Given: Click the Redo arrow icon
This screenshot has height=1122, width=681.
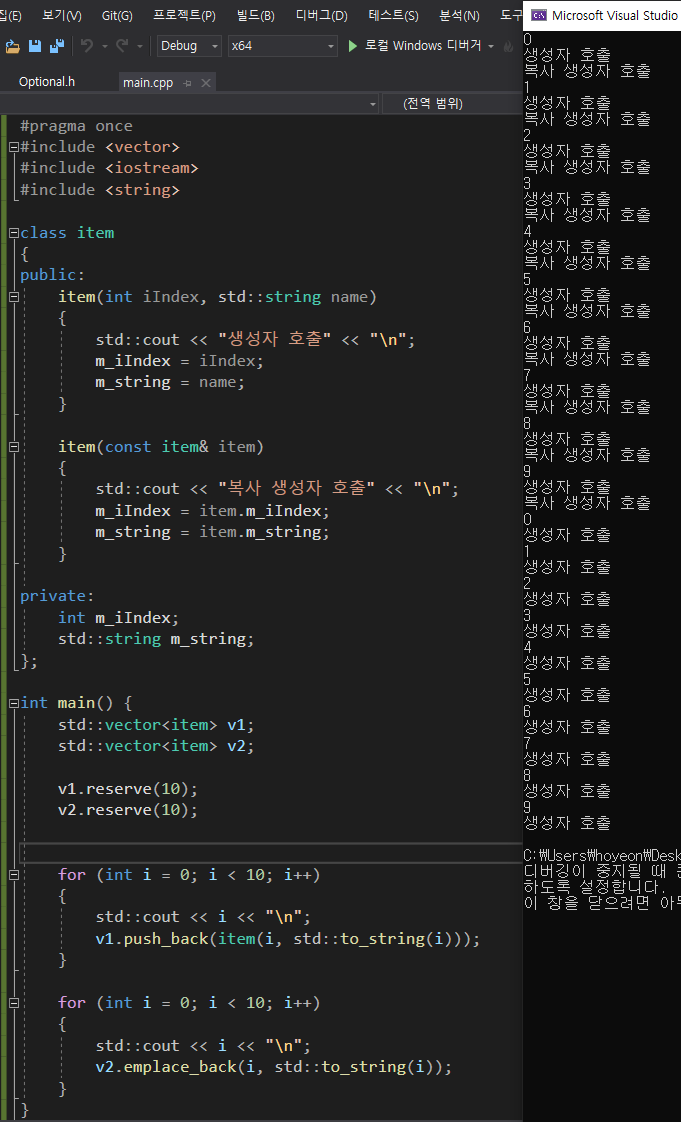Looking at the screenshot, I should click(122, 46).
